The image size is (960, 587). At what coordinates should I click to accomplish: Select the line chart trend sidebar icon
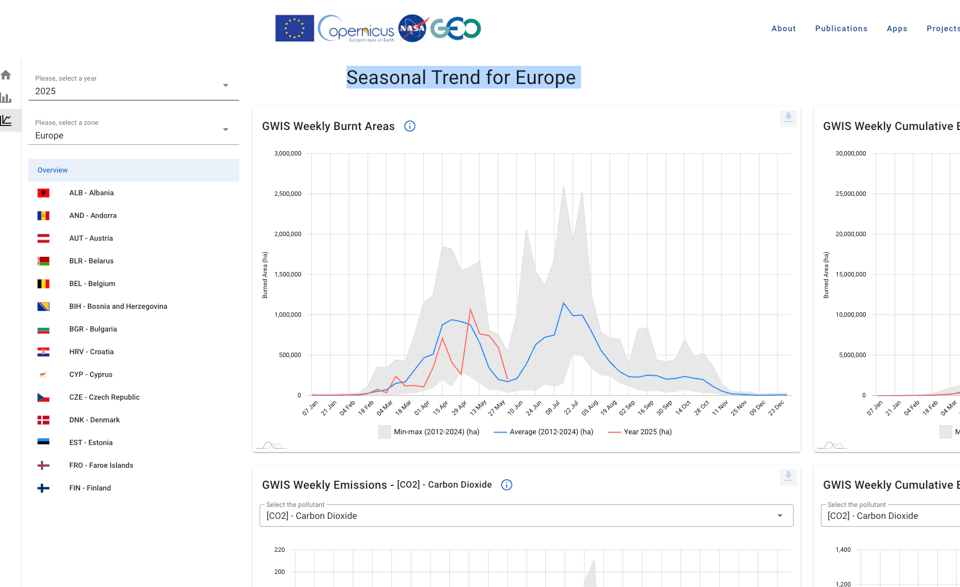6,121
